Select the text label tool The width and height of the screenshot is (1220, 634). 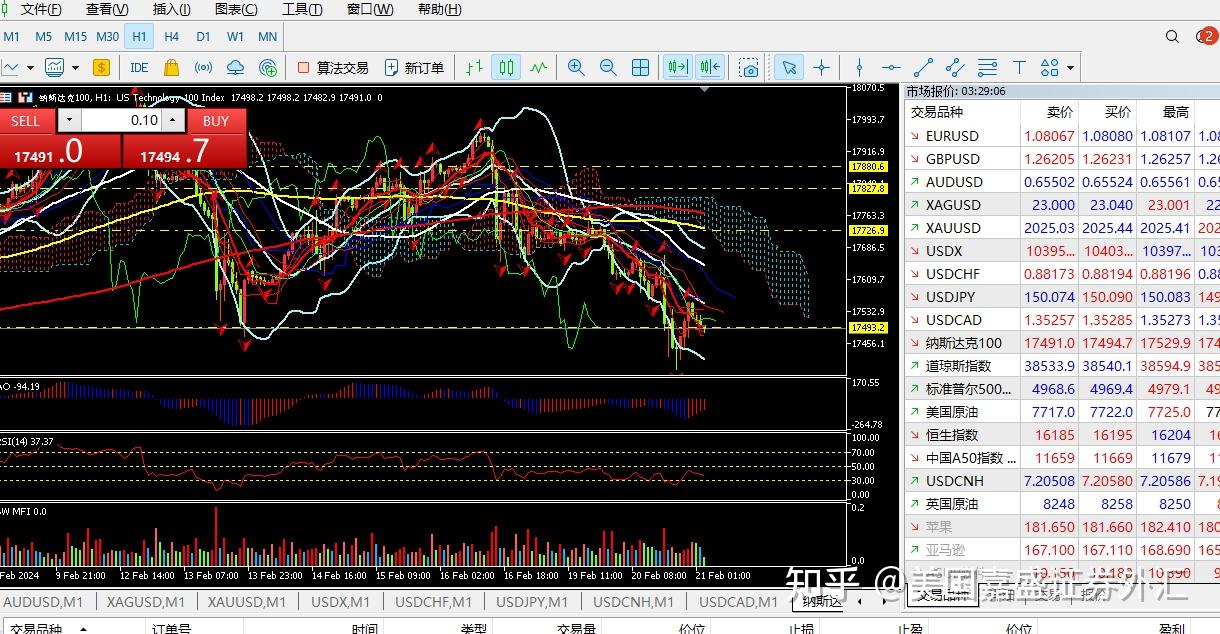tap(1019, 68)
